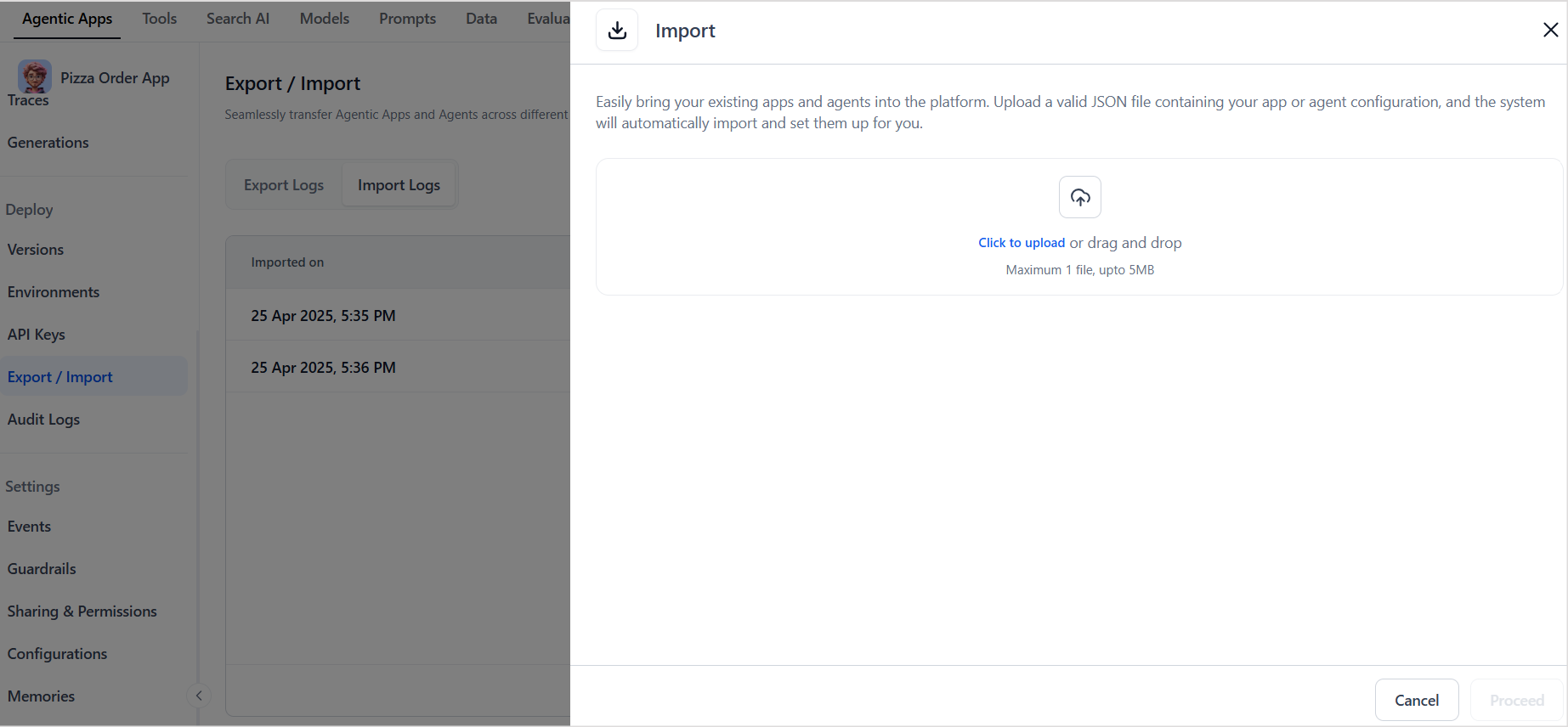Open the Agentic Apps tab

click(67, 19)
